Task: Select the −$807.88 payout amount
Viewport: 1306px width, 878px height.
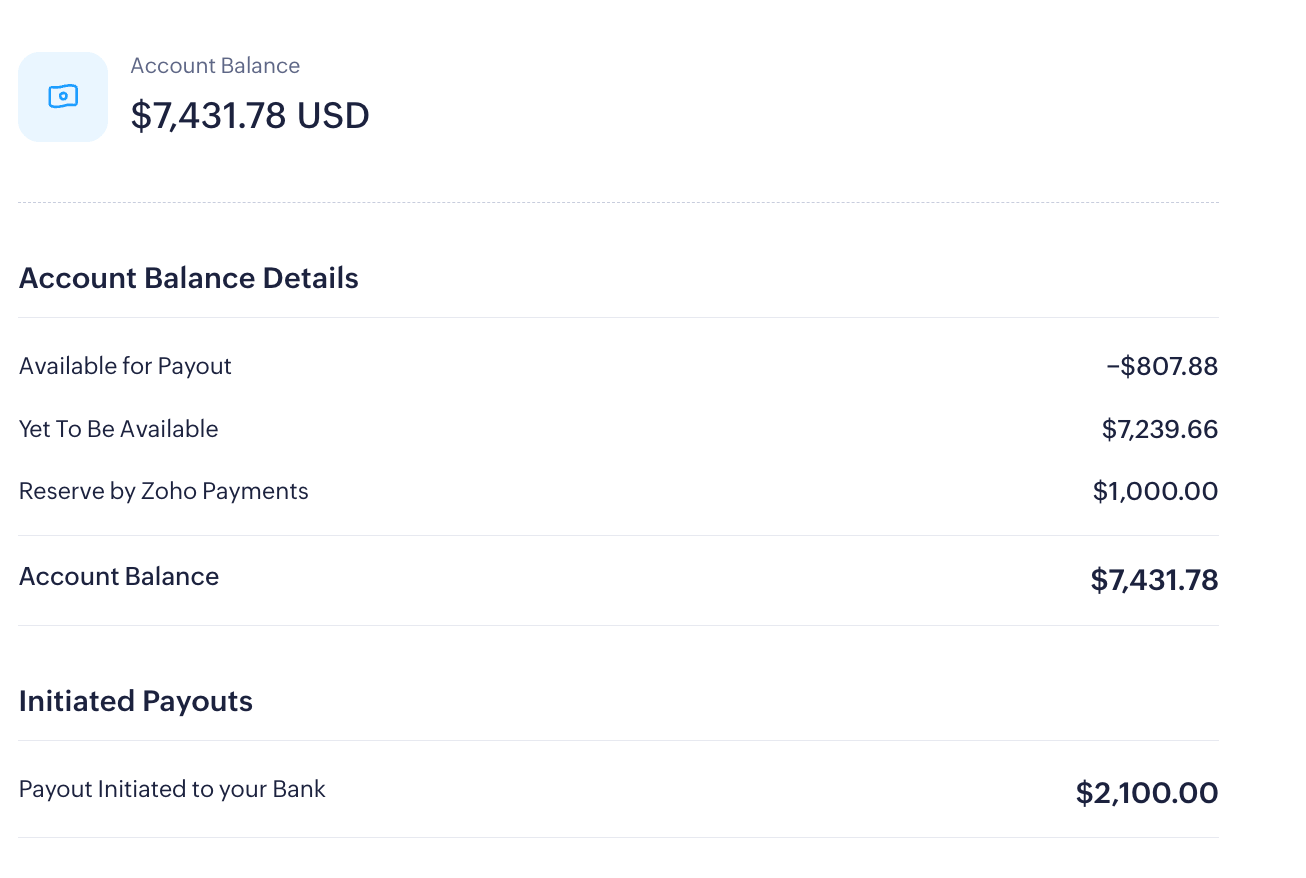Action: pyautogui.click(x=1162, y=367)
